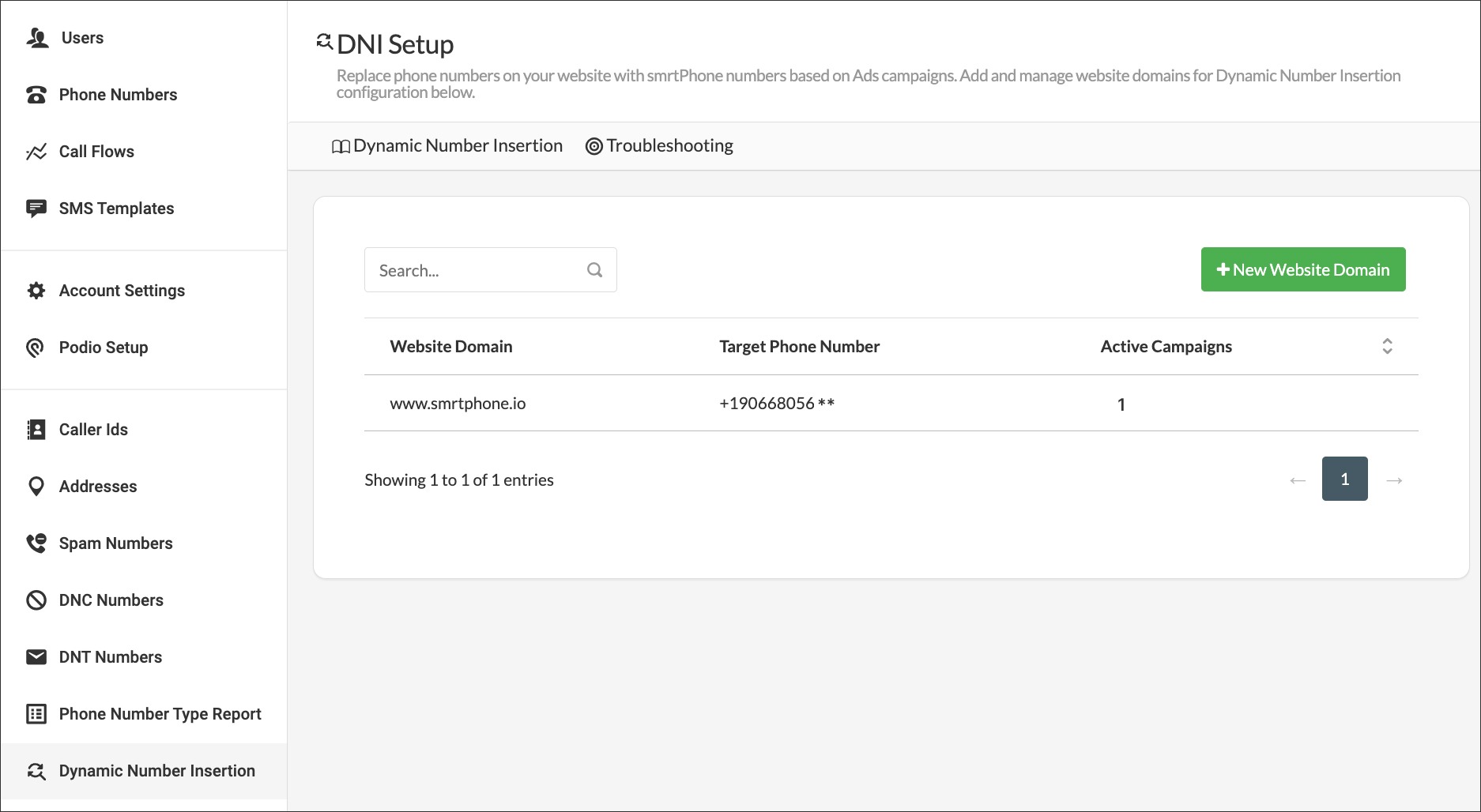Click the Spam Numbers phone icon

pyautogui.click(x=36, y=543)
